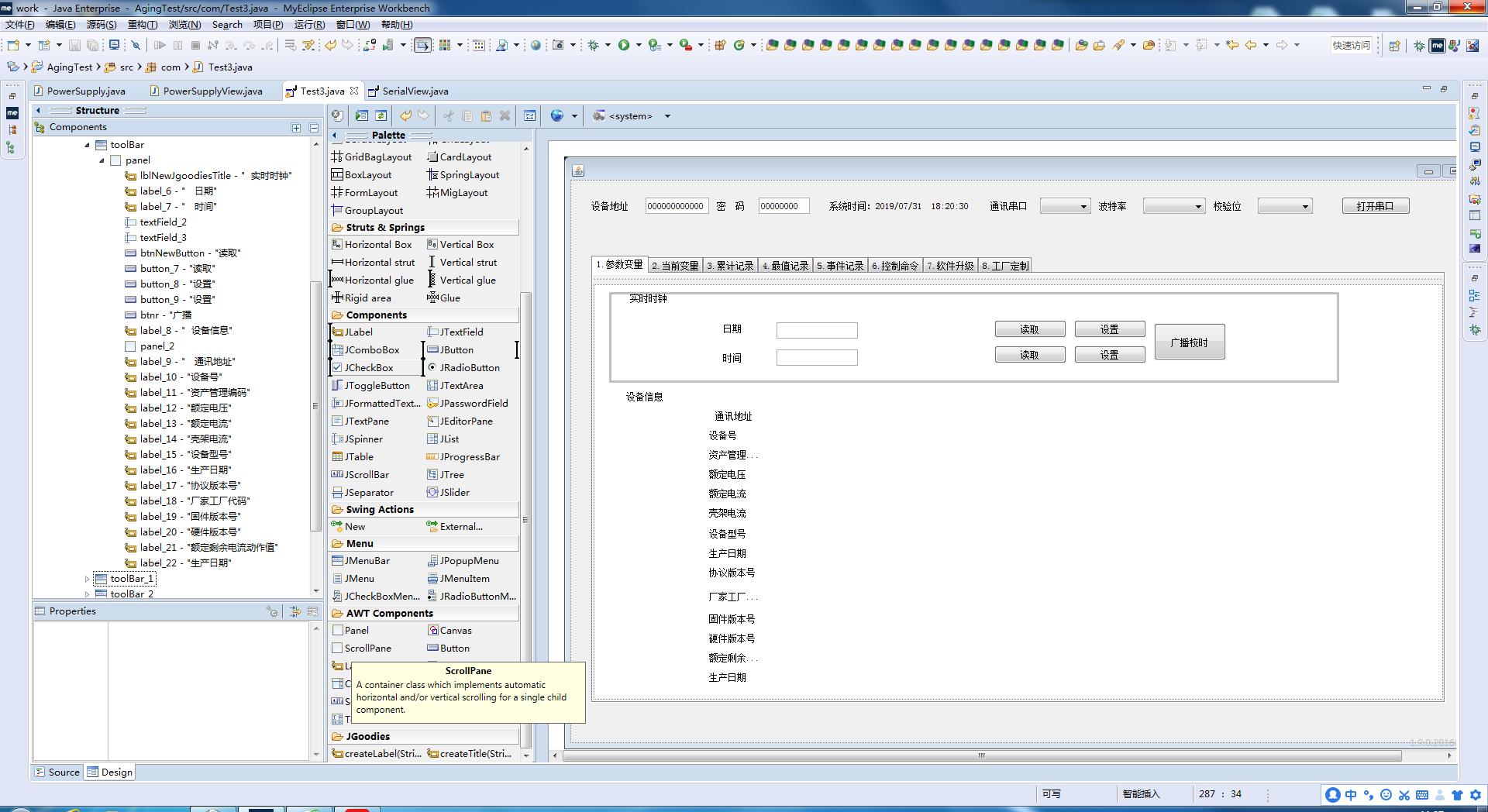Image resolution: width=1488 pixels, height=812 pixels.
Task: Select JLabel in the Palette
Action: (353, 332)
